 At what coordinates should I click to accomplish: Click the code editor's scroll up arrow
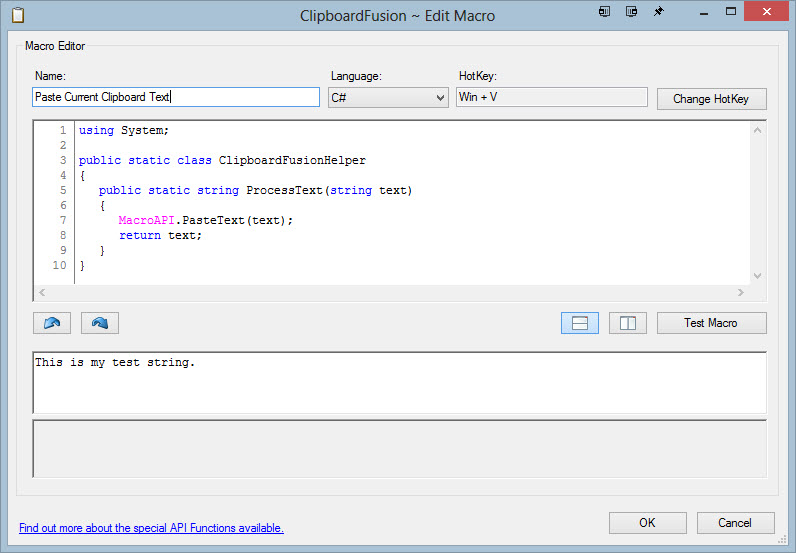pos(757,130)
